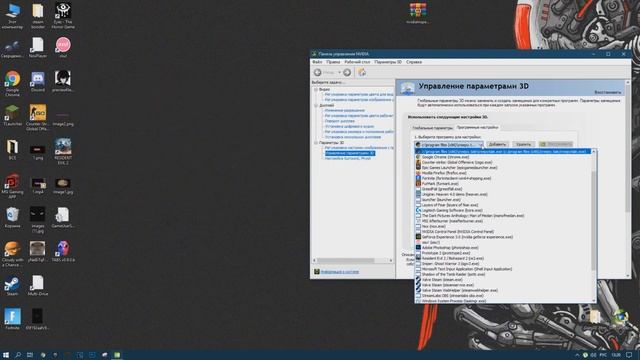Open Discord desktop shortcut
The image size is (640, 360).
tap(38, 82)
